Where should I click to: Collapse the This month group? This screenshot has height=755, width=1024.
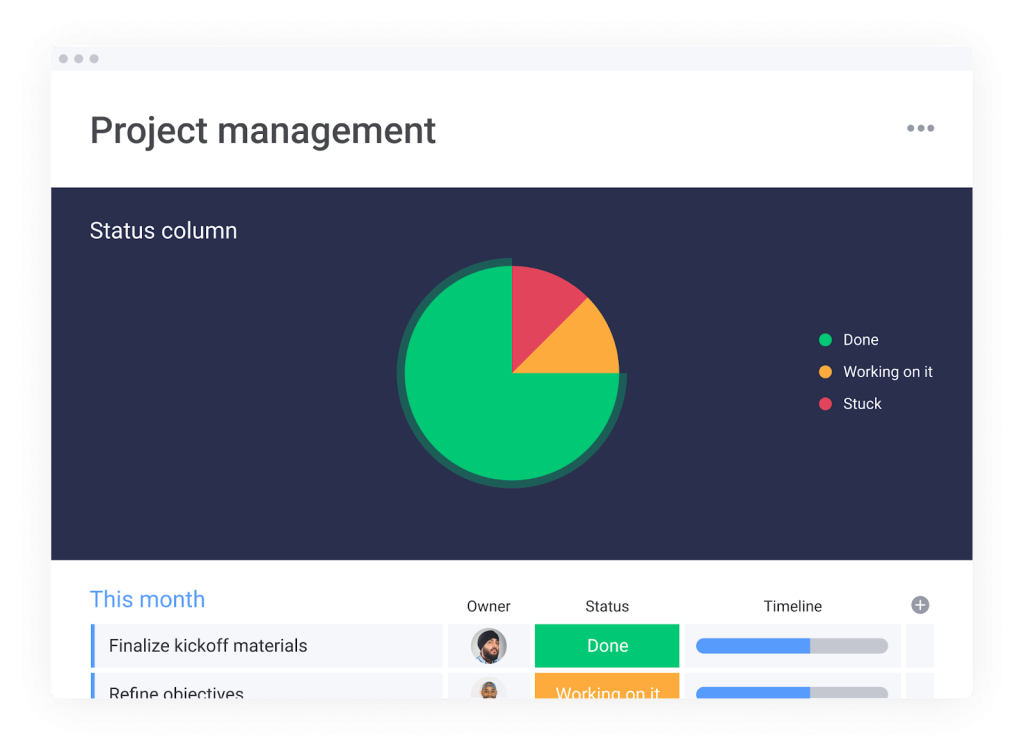[147, 599]
